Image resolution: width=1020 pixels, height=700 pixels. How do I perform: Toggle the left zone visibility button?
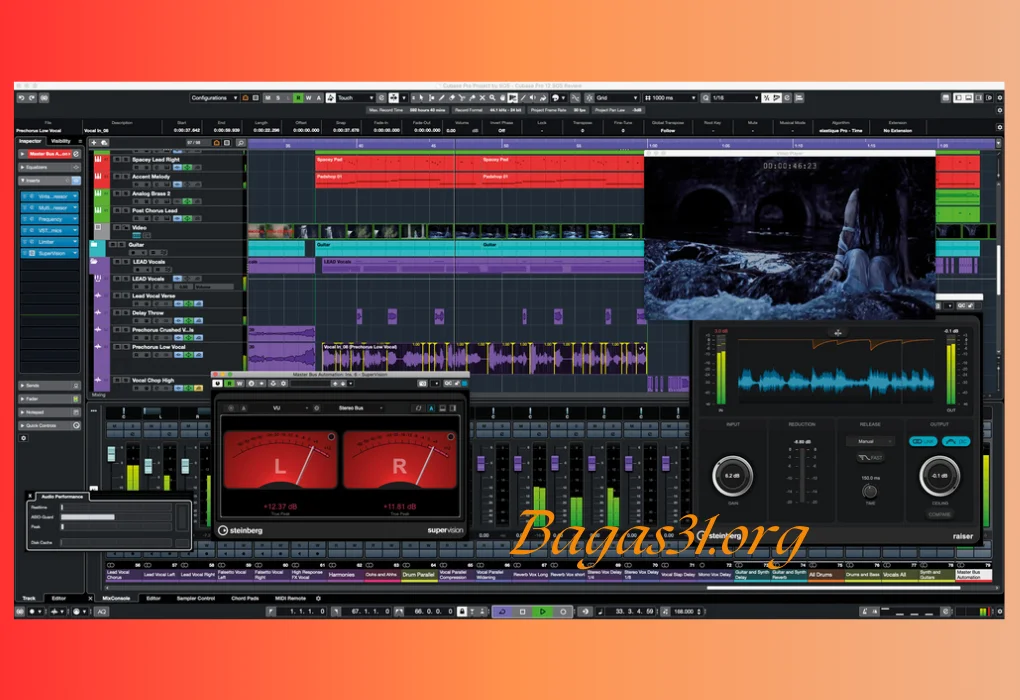pyautogui.click(x=958, y=98)
